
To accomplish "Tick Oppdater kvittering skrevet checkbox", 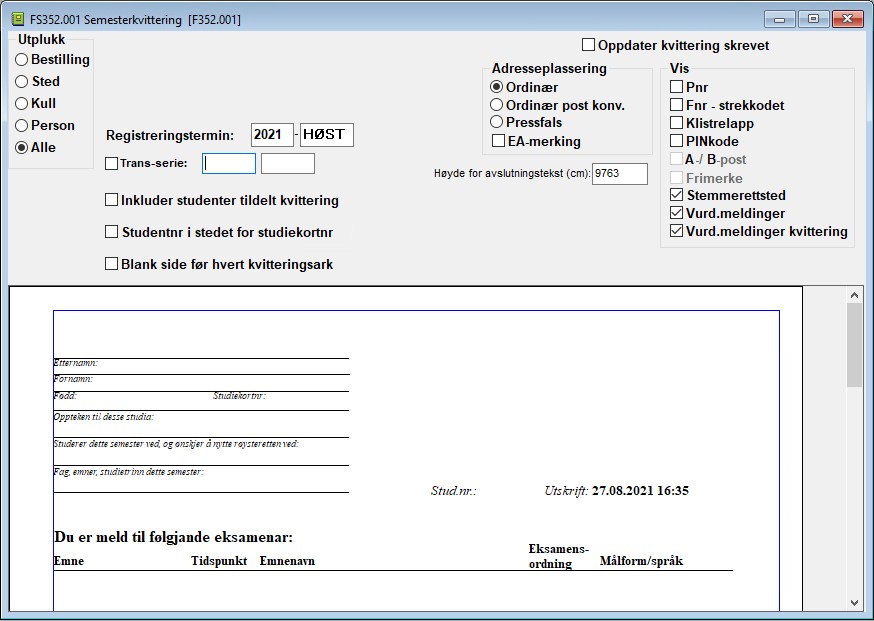I will coord(588,45).
